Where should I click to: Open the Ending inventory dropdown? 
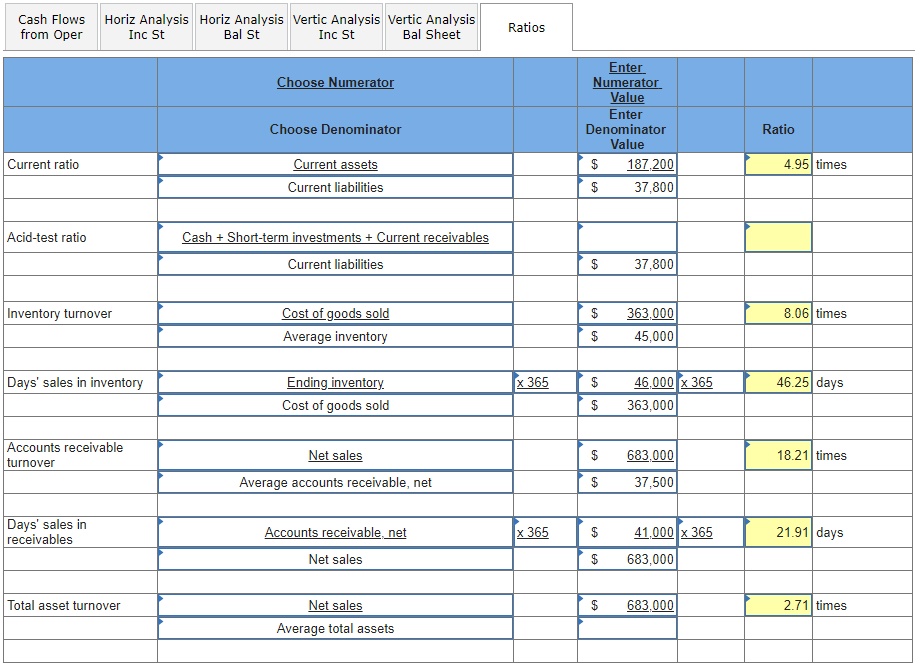336,382
